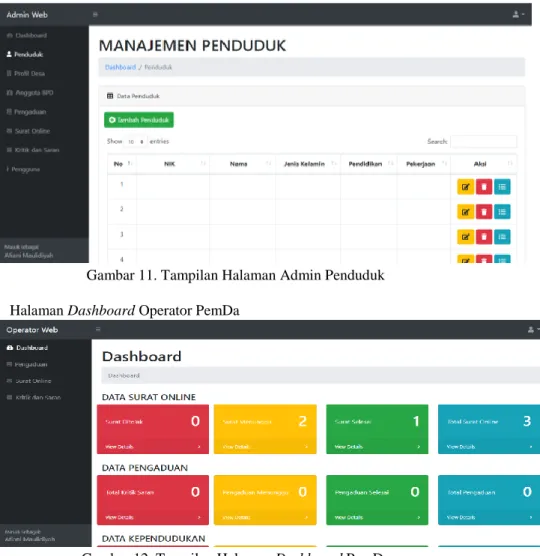540x556 pixels.
Task: Delete row 1 with red trash icon
Action: 484,187
